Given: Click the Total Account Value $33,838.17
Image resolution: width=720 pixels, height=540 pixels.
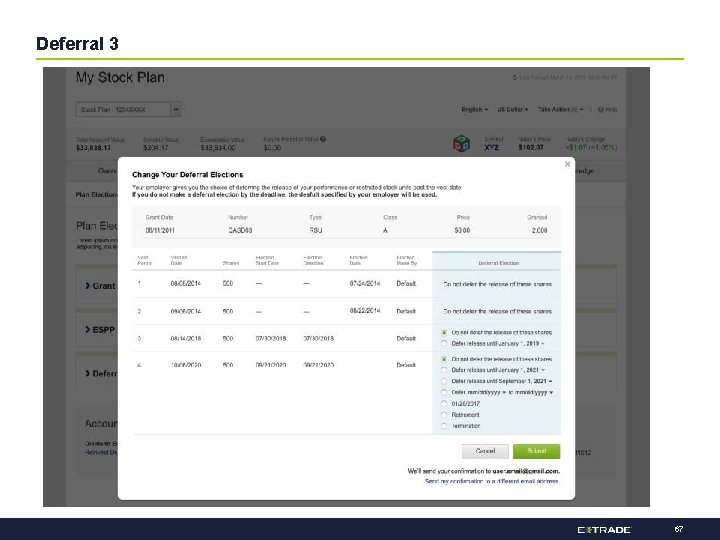Looking at the screenshot, I should click(x=94, y=148).
